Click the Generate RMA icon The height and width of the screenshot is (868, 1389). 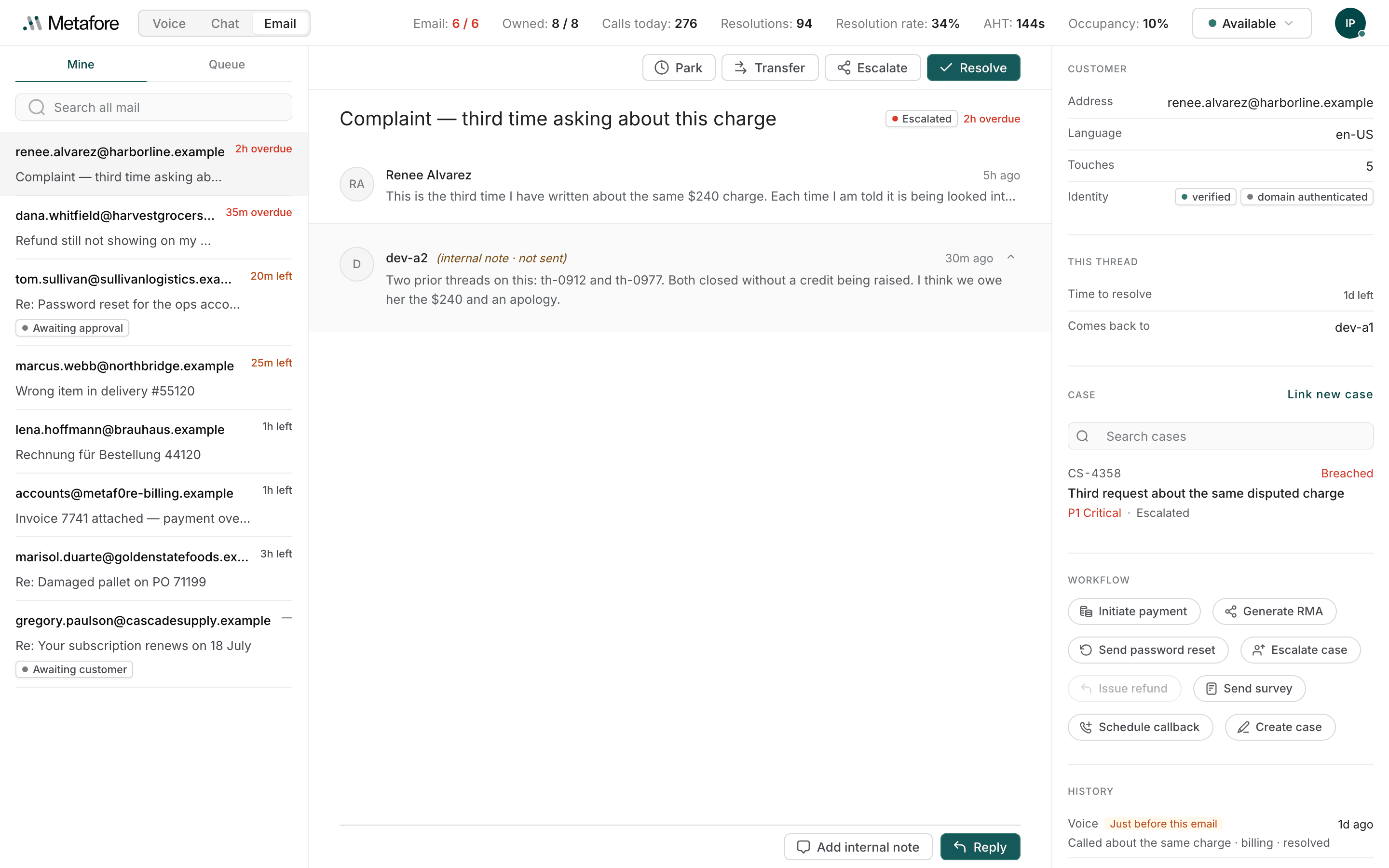(x=1231, y=611)
